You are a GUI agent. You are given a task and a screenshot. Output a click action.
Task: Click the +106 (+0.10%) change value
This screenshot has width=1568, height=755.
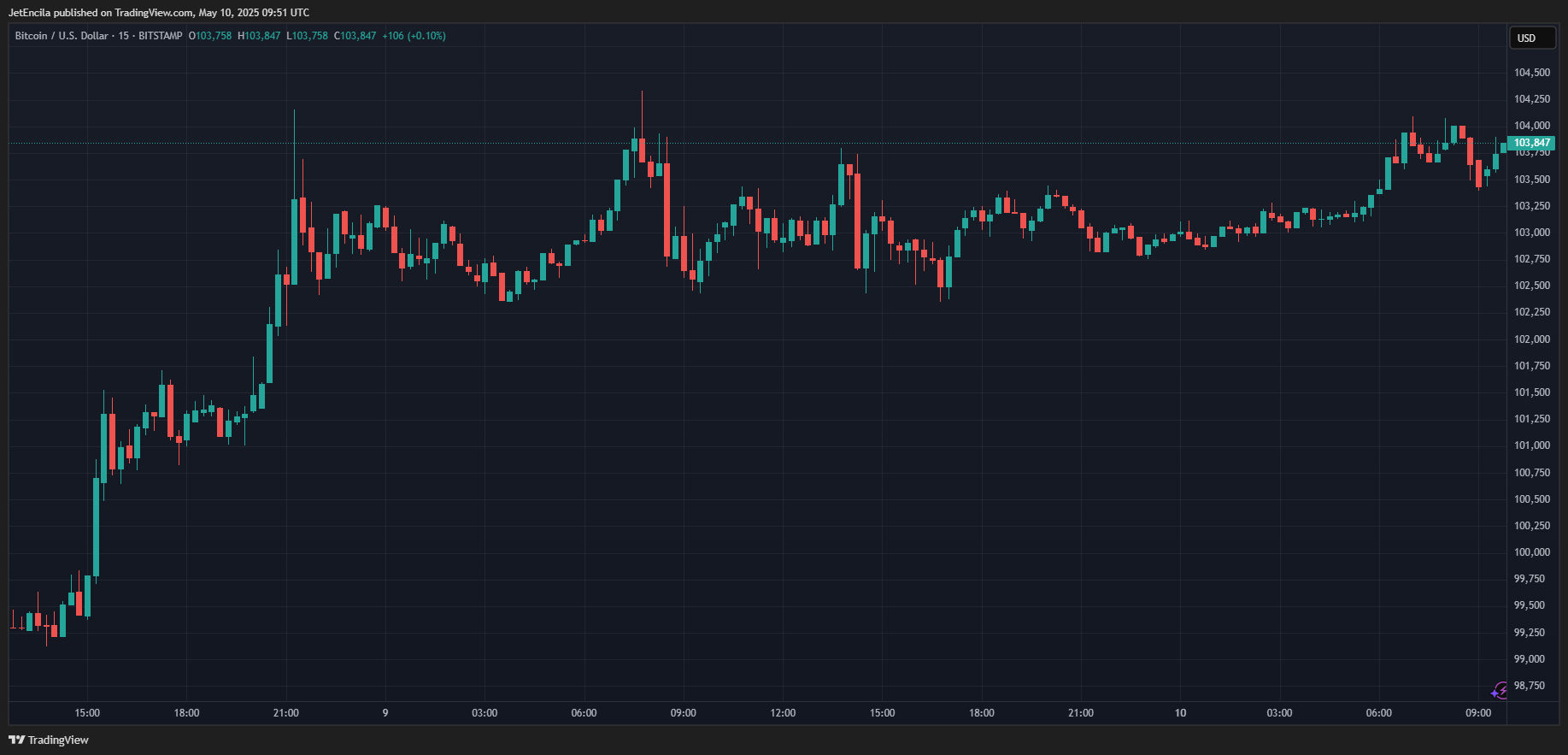point(414,36)
